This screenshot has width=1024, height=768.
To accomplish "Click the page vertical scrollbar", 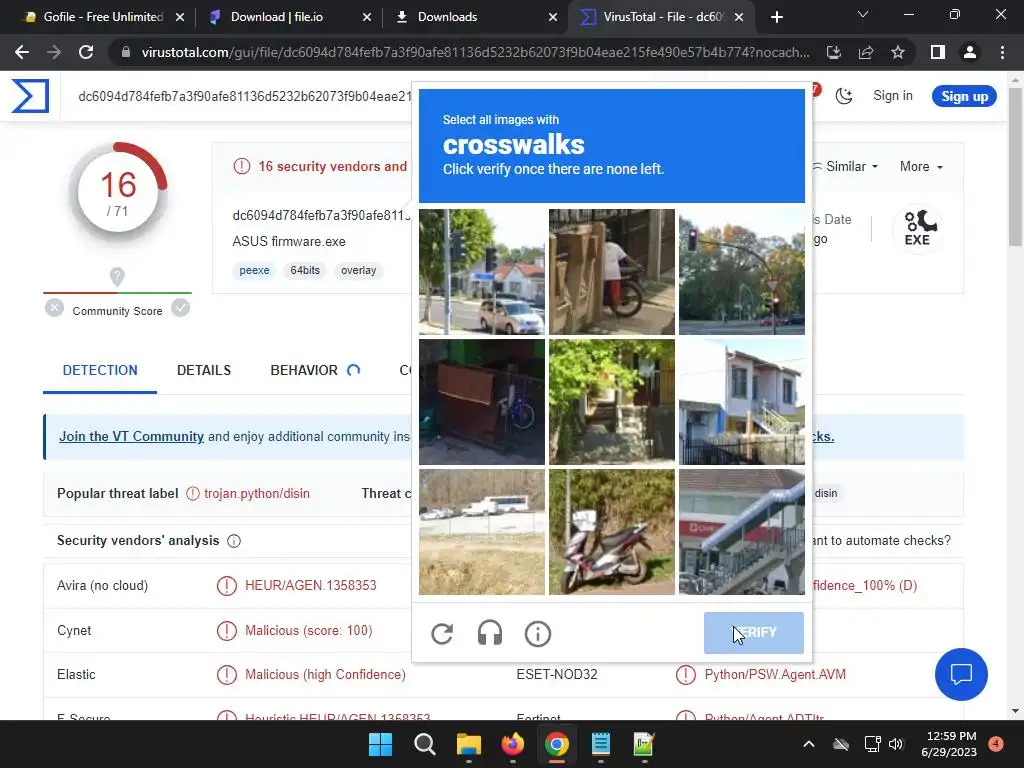I will point(1015,167).
